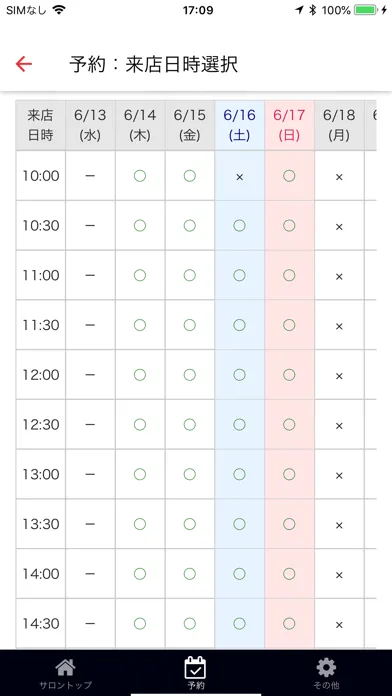Select 12:00 circle on 6/15 Friday

click(190, 375)
